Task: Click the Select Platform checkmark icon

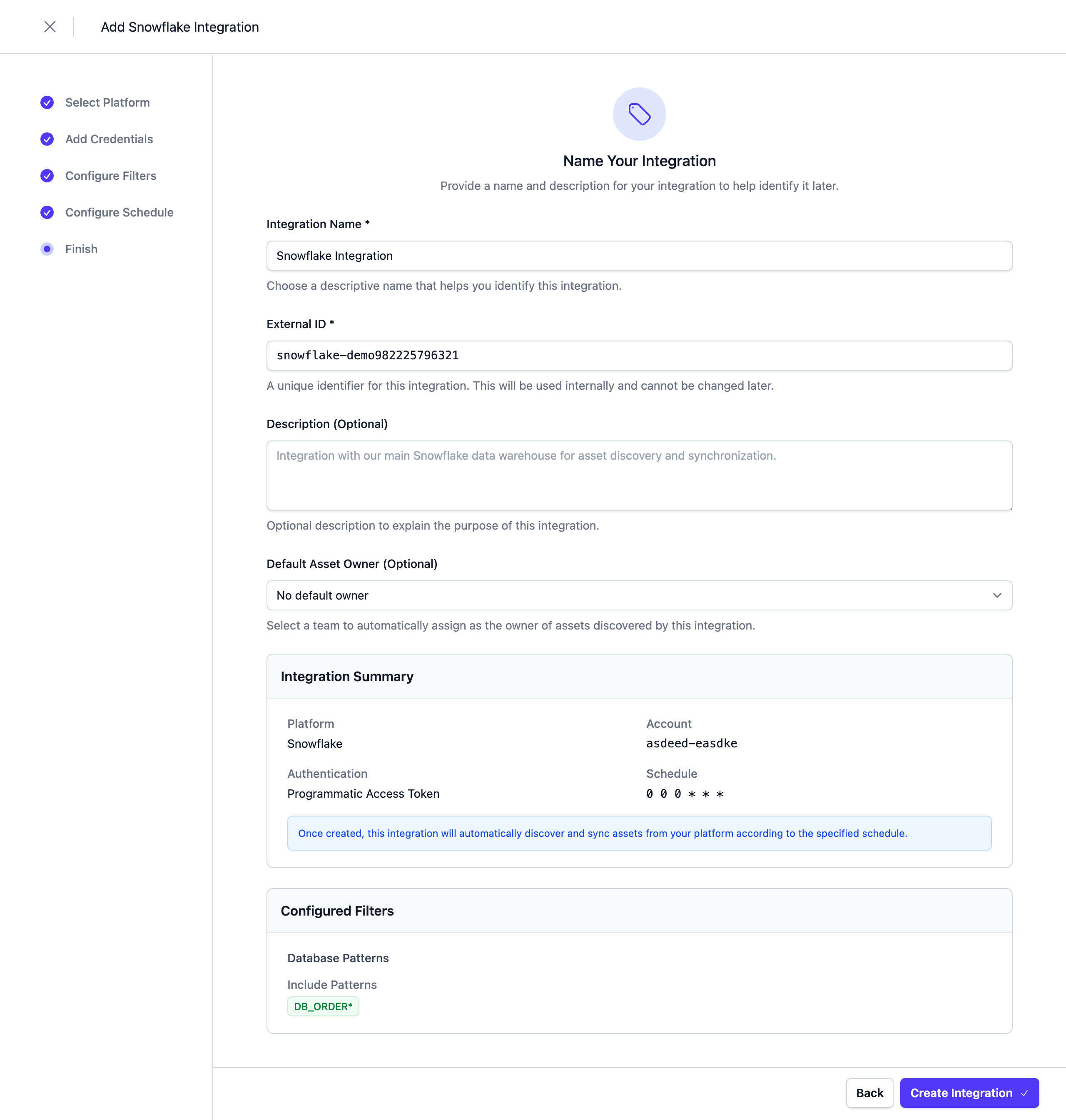Action: click(x=47, y=102)
